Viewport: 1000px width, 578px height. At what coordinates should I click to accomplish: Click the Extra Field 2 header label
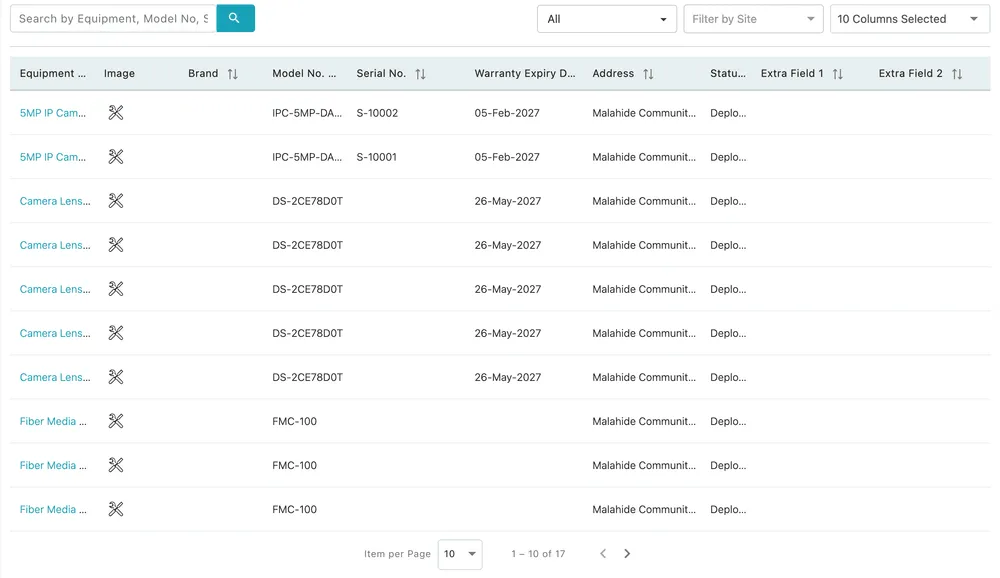910,73
